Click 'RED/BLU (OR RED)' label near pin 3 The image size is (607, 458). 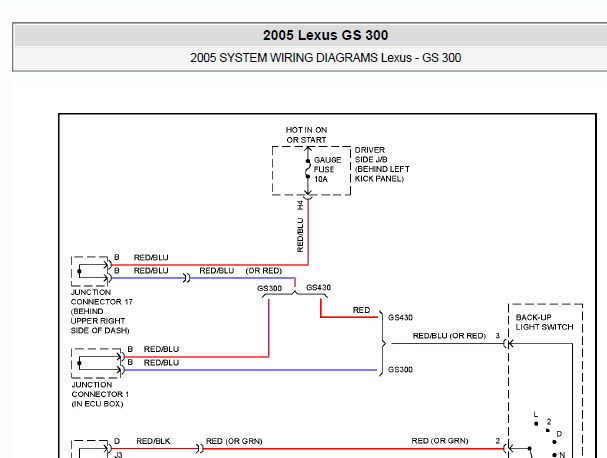[449, 336]
